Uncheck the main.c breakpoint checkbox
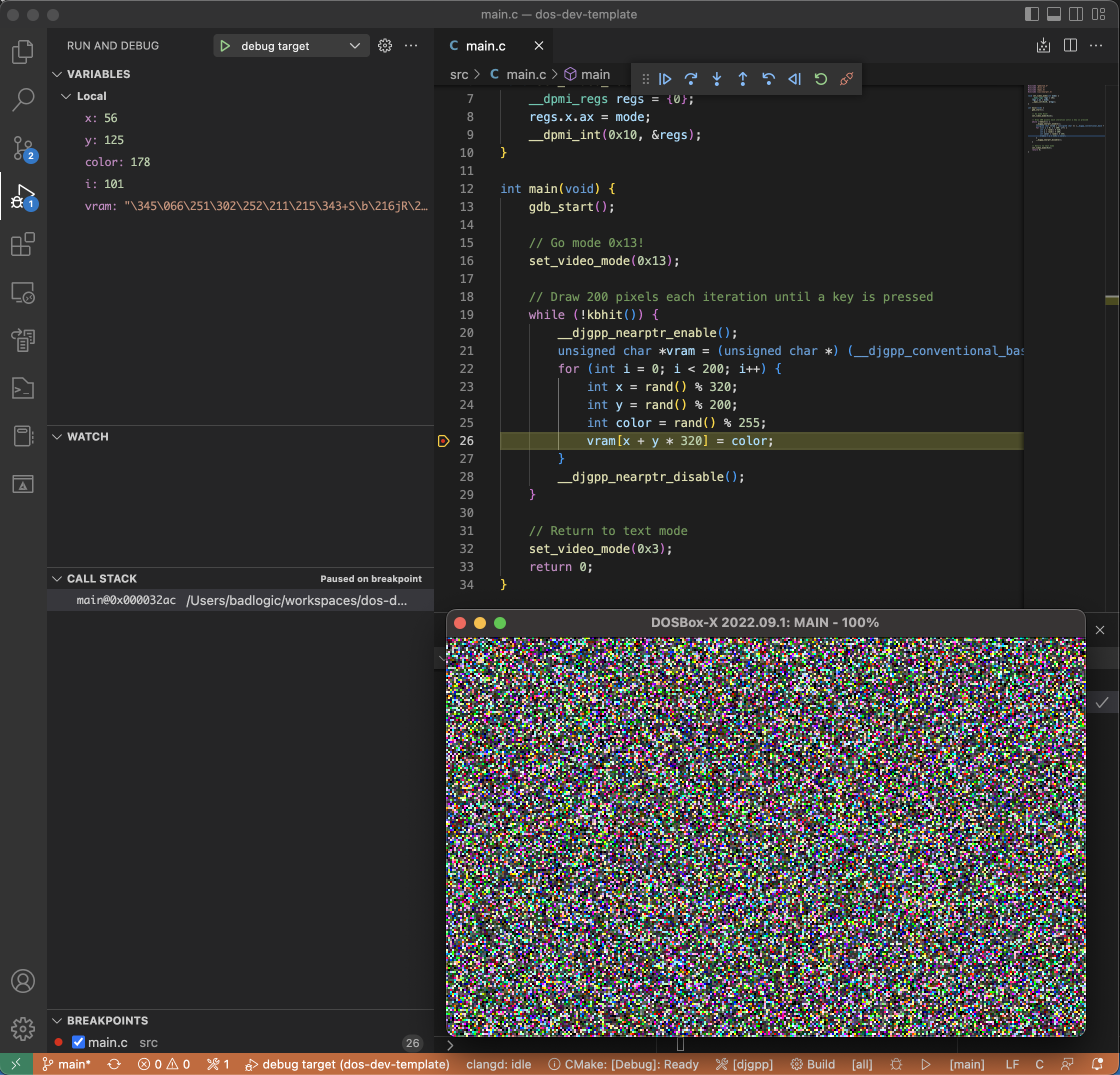The height and width of the screenshot is (1075, 1120). tap(78, 1042)
